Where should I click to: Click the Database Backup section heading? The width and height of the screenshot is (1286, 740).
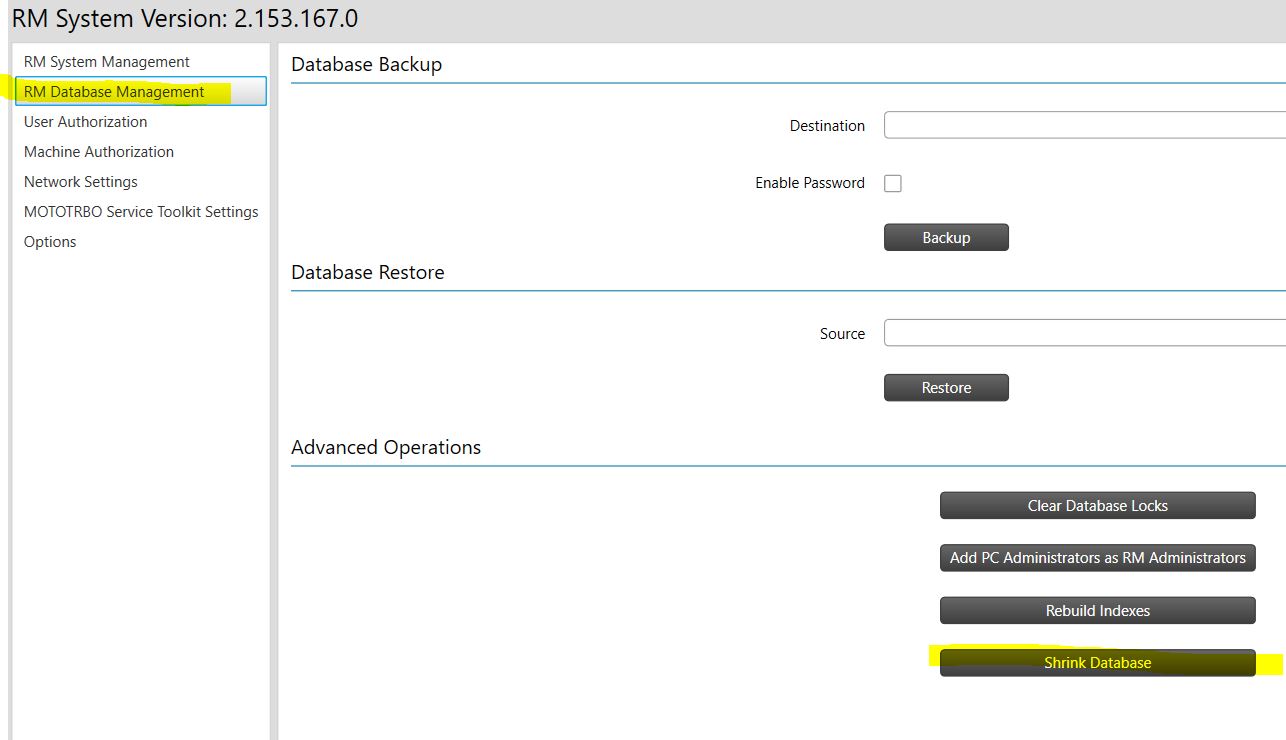click(366, 64)
